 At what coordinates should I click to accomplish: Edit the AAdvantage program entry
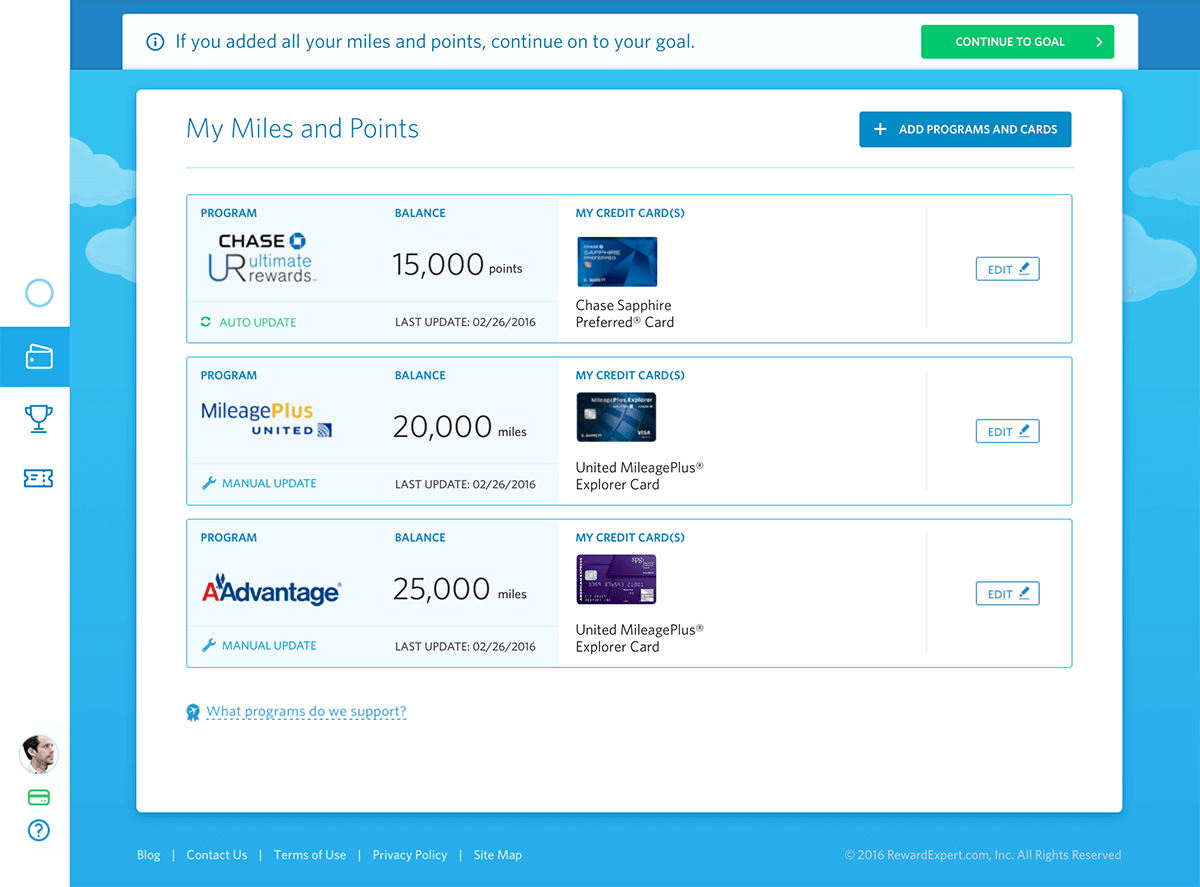coord(1007,593)
